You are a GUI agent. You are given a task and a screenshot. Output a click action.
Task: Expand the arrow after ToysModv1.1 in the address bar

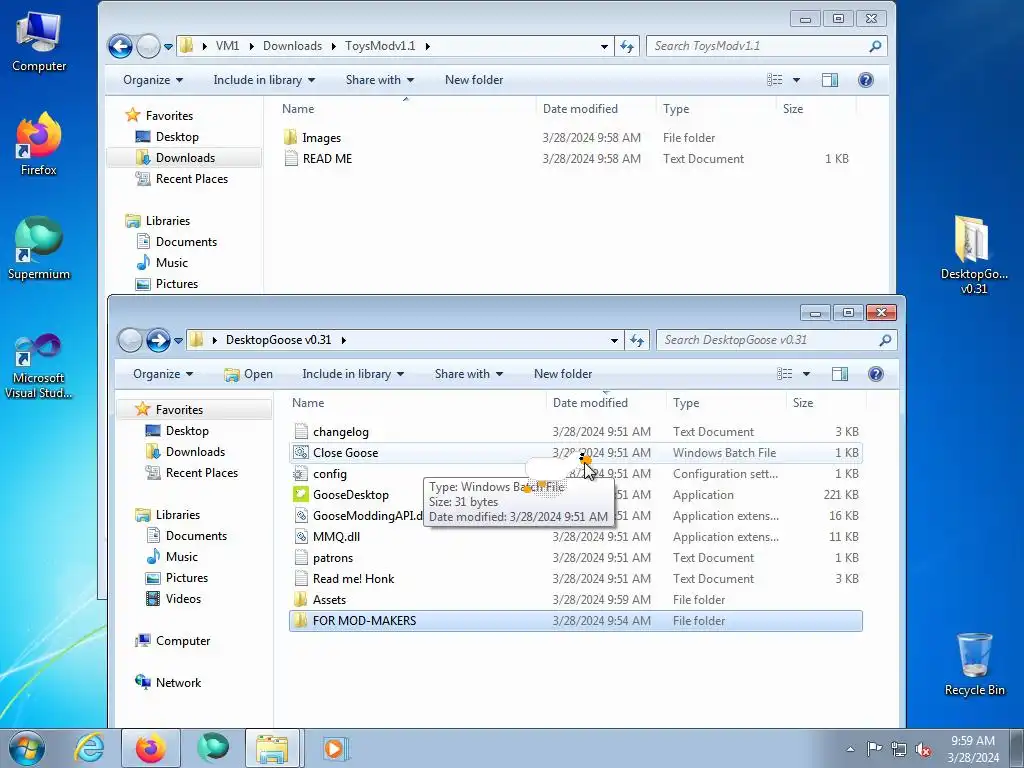pyautogui.click(x=428, y=46)
